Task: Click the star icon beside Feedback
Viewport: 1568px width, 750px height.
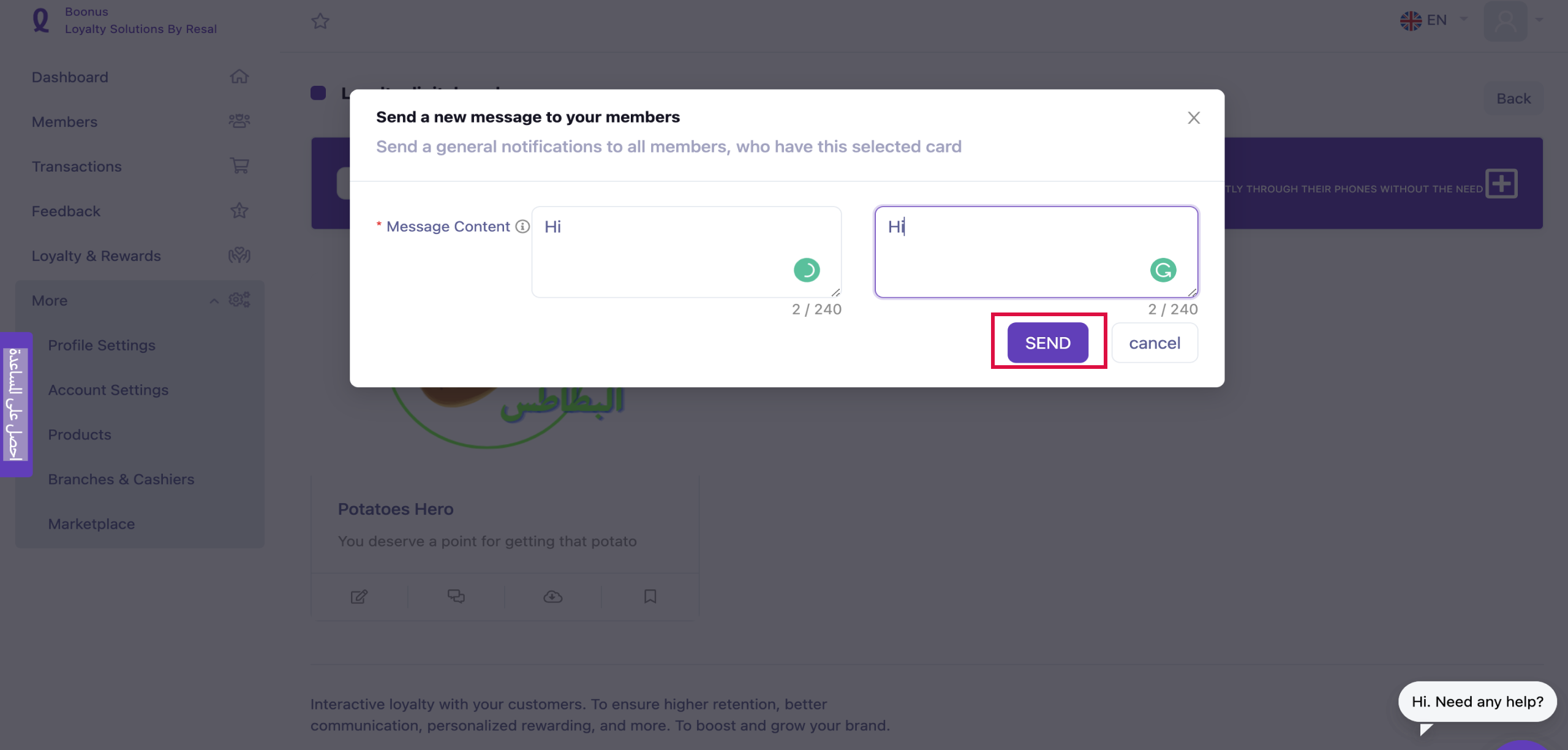Action: point(239,210)
